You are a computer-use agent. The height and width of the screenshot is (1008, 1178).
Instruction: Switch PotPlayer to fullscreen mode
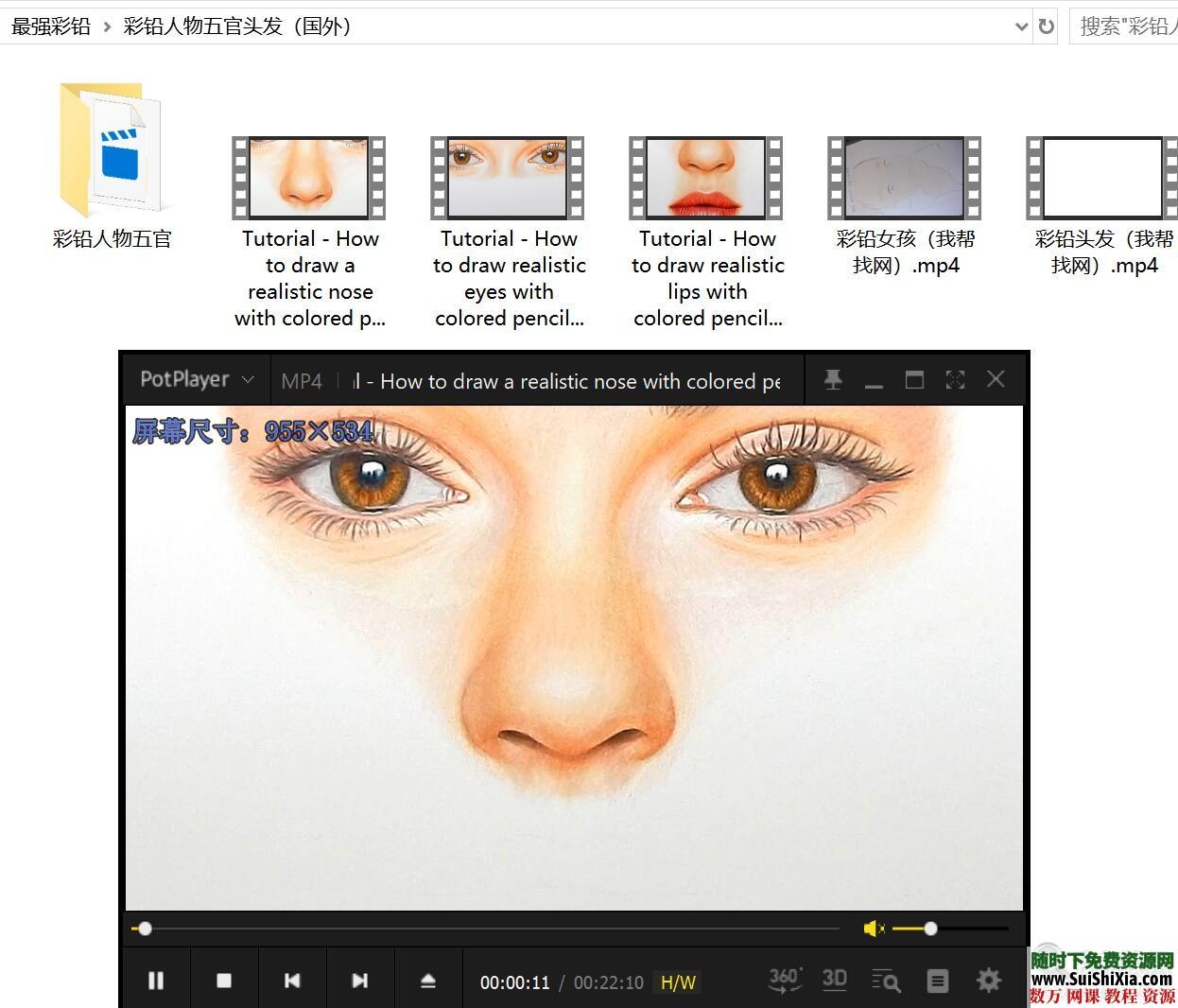[955, 380]
